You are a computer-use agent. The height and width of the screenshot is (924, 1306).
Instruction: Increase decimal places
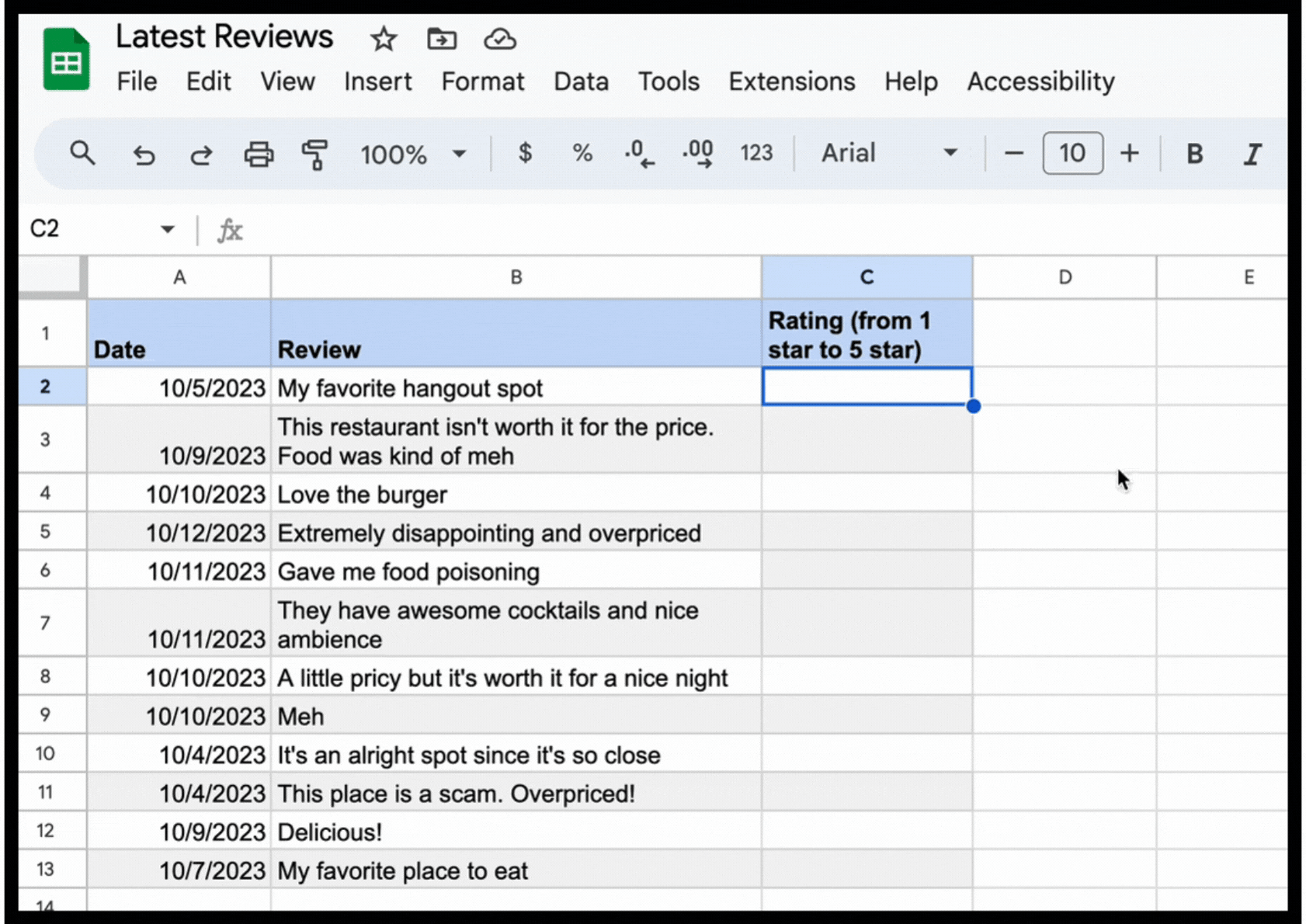coord(697,153)
